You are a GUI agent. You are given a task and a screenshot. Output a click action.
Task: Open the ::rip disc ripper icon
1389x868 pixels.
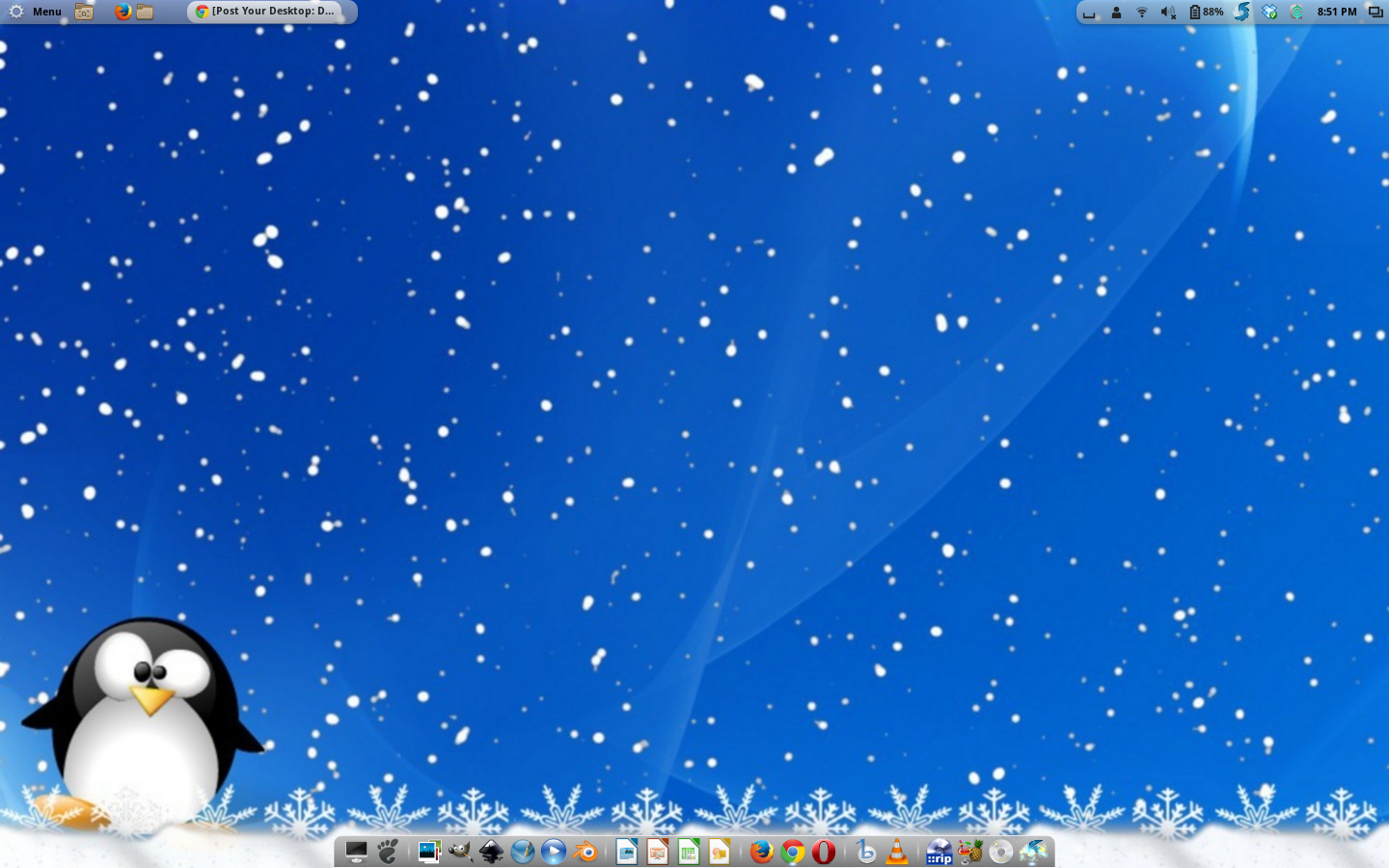tap(940, 852)
